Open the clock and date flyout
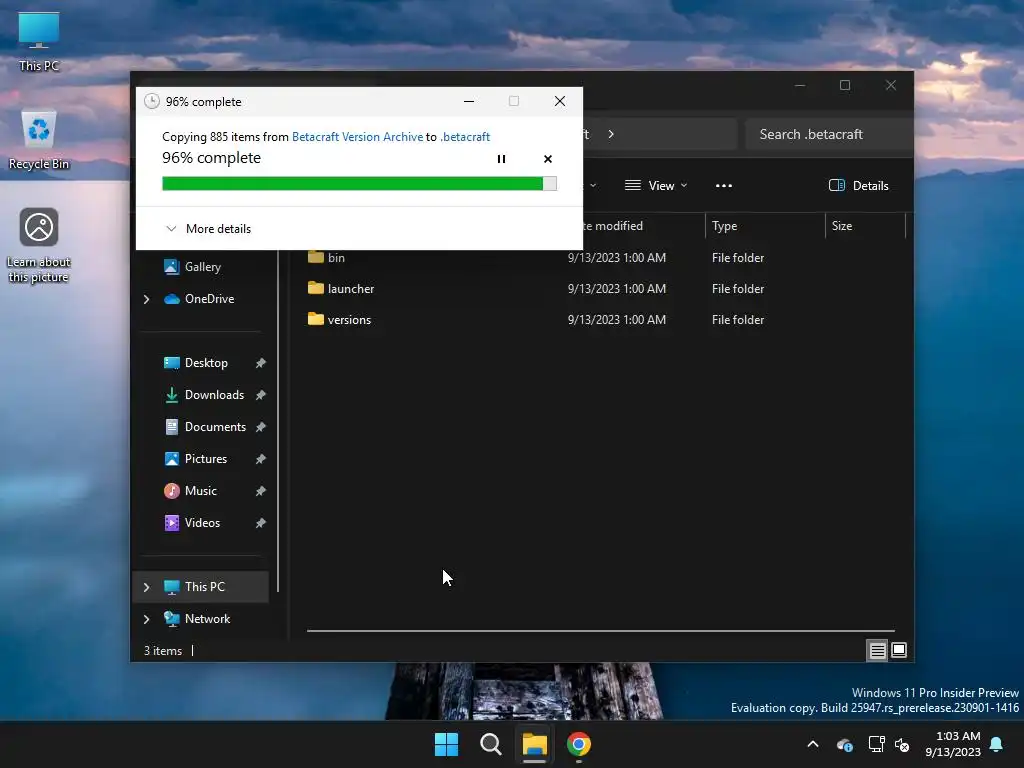The image size is (1024, 768). [x=953, y=744]
